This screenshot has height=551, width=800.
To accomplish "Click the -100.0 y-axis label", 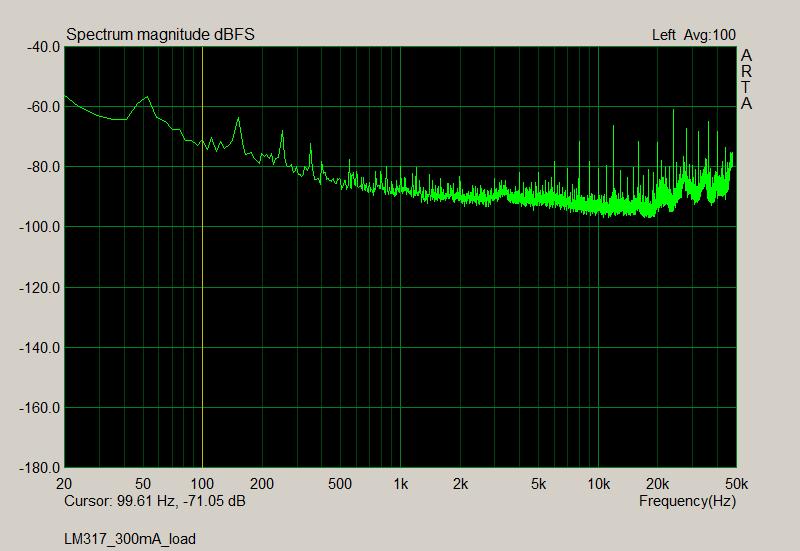I will [40, 227].
